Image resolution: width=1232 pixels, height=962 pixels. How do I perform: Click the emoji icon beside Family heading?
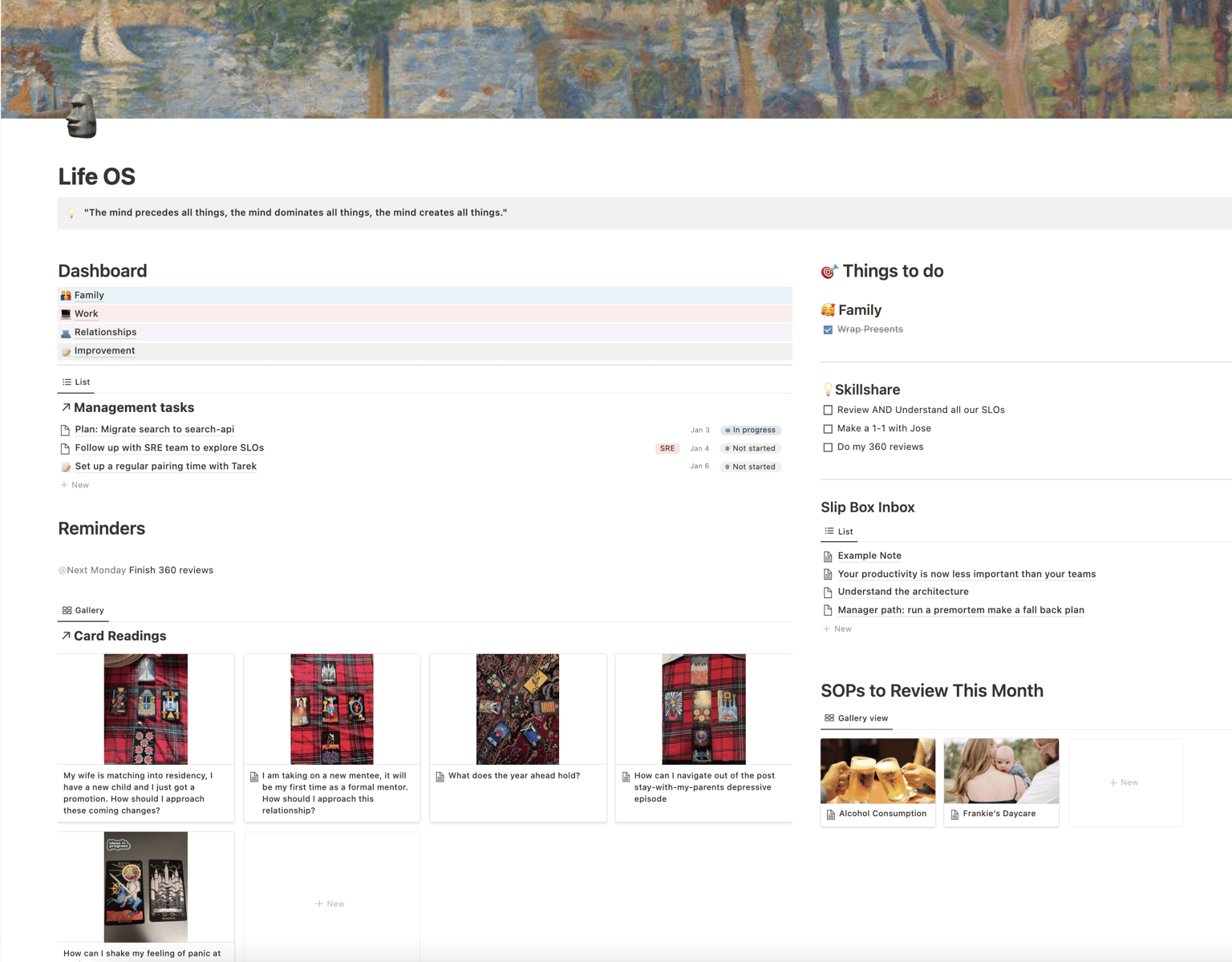pos(828,310)
